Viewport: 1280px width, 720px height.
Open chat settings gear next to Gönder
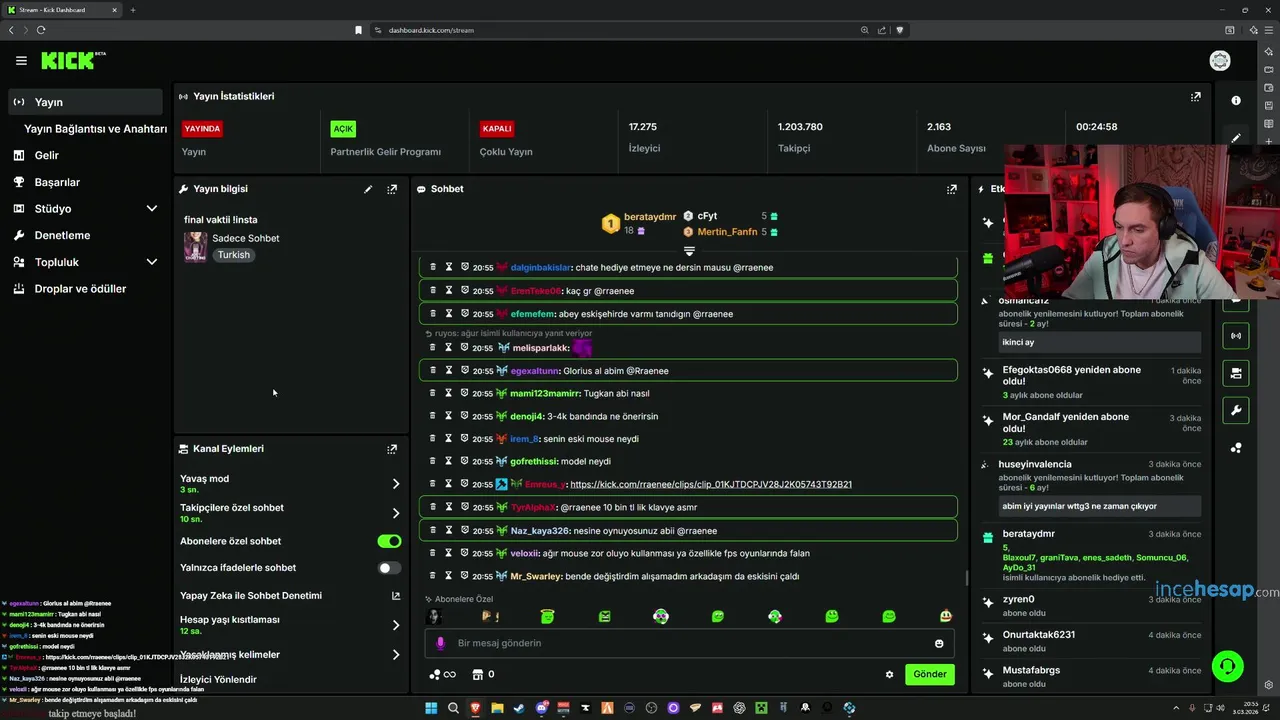(x=889, y=674)
